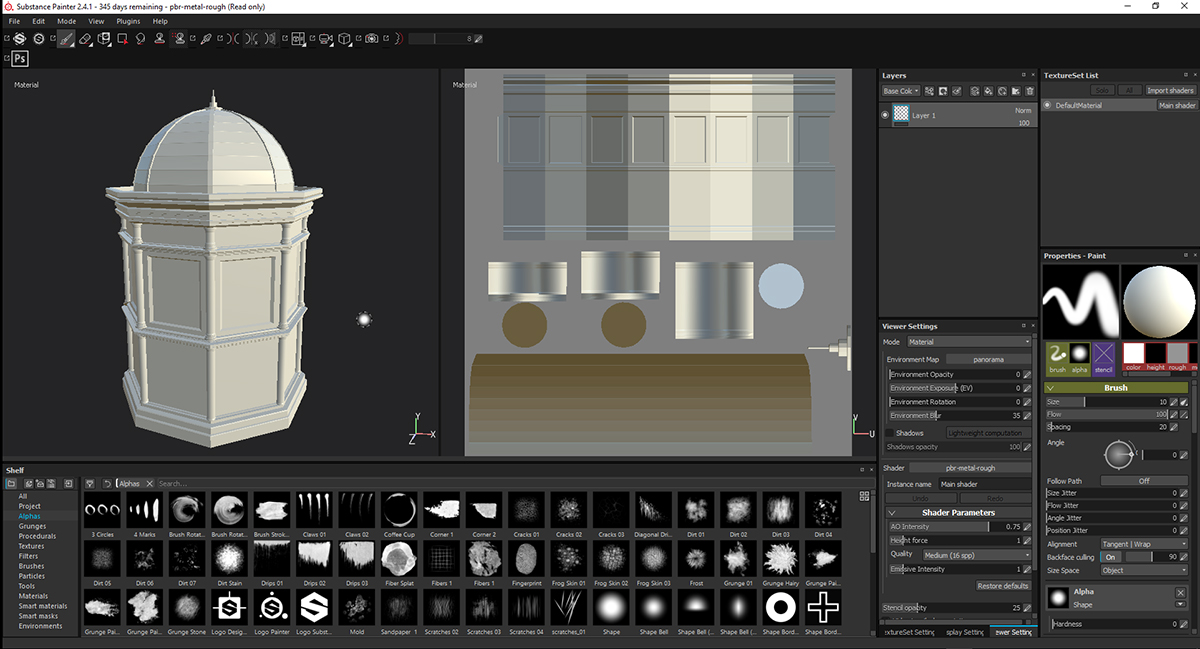Image resolution: width=1200 pixels, height=649 pixels.
Task: Select the Projection tool
Action: [103, 38]
